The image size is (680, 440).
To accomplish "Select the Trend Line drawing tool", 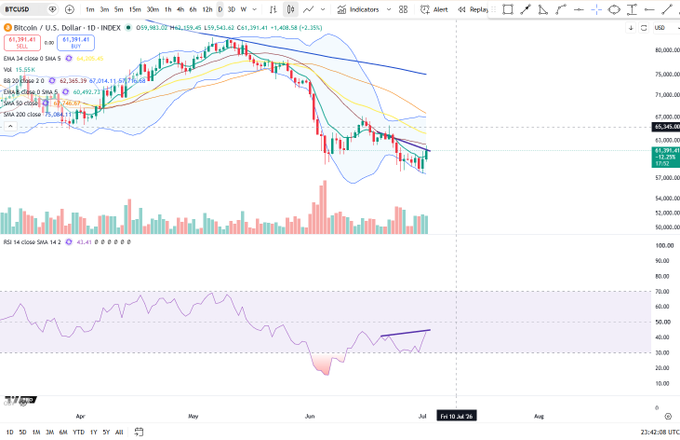I will tap(526, 10).
